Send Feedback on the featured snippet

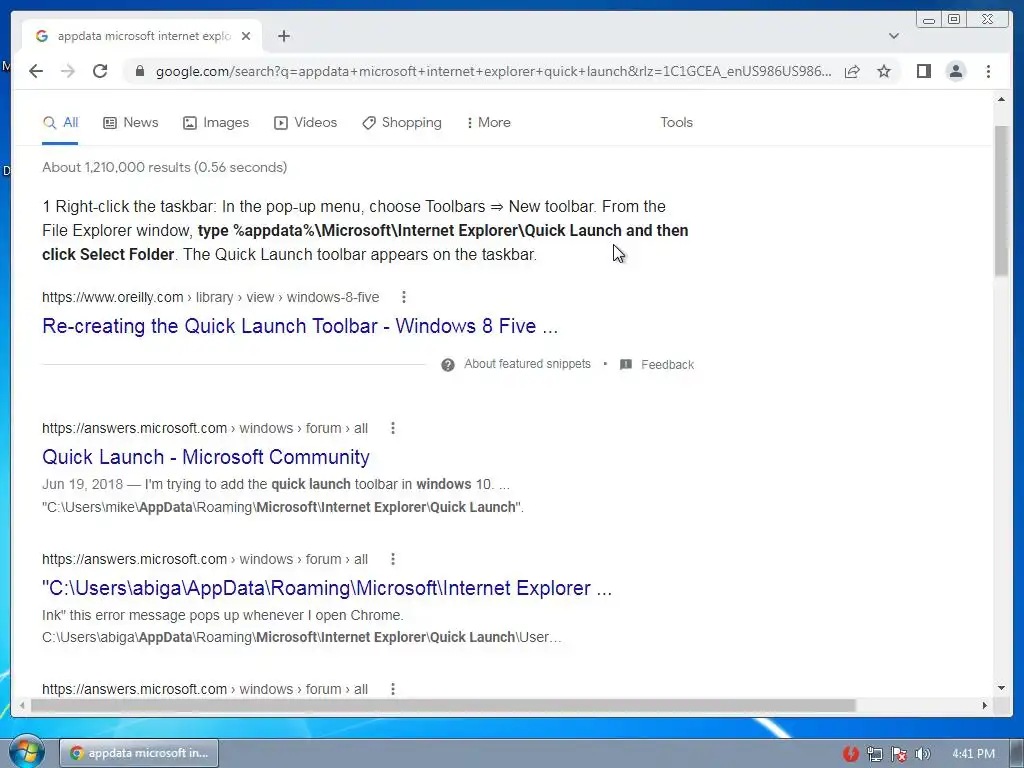(x=657, y=364)
